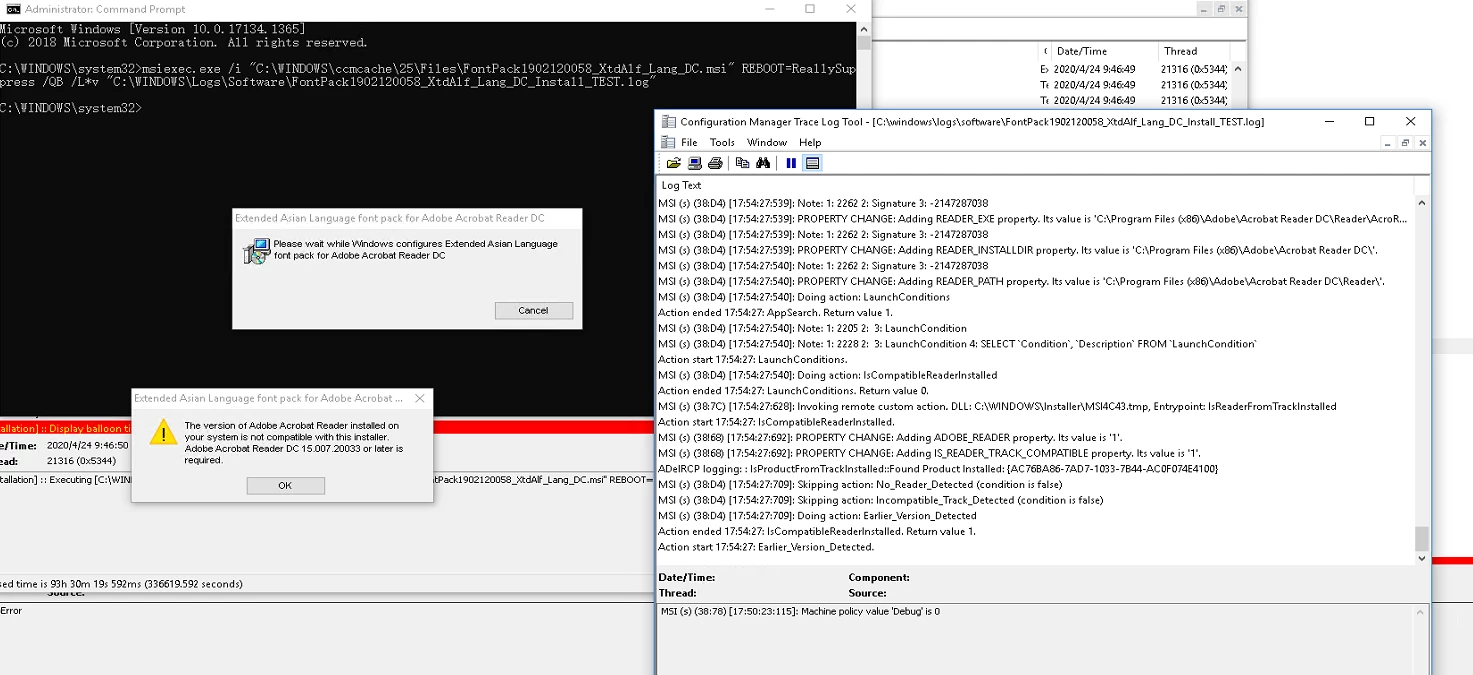This screenshot has height=675, width=1473.
Task: Click the Copy toolbar icon
Action: pyautogui.click(x=742, y=163)
